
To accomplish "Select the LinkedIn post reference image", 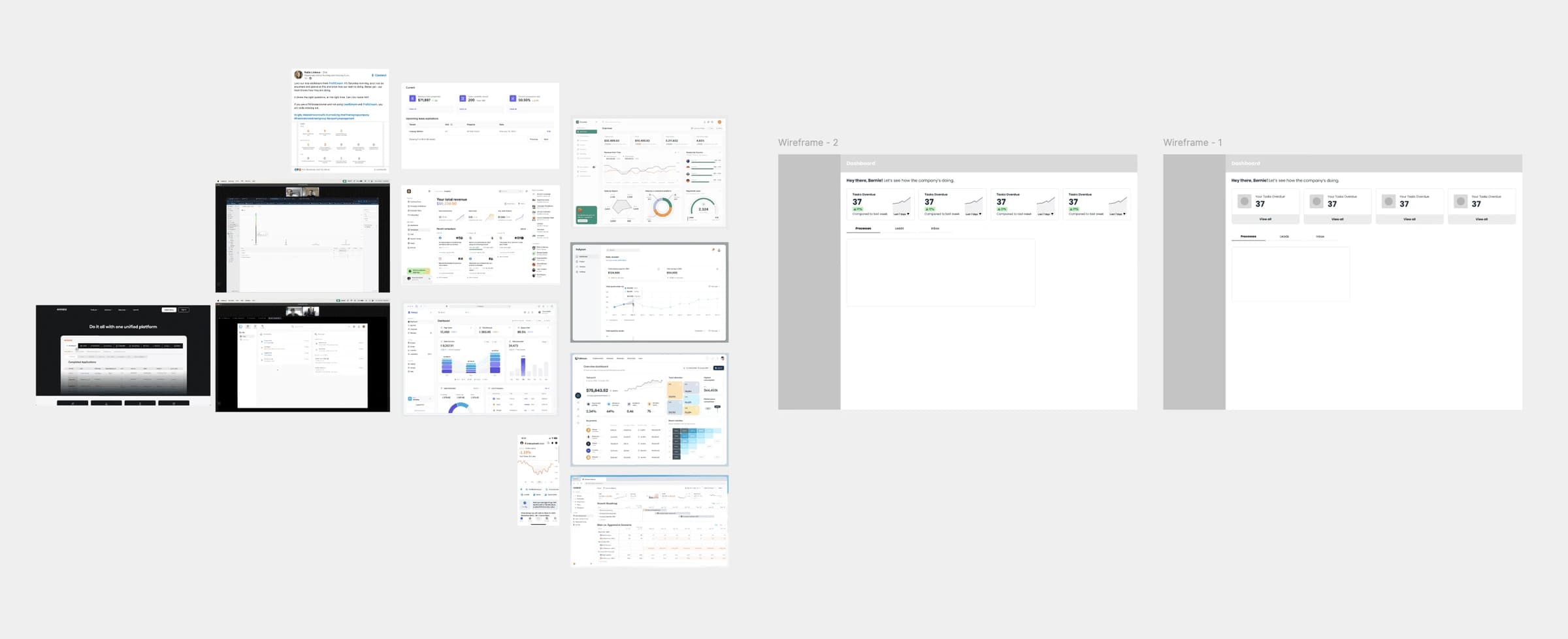I will click(x=340, y=121).
